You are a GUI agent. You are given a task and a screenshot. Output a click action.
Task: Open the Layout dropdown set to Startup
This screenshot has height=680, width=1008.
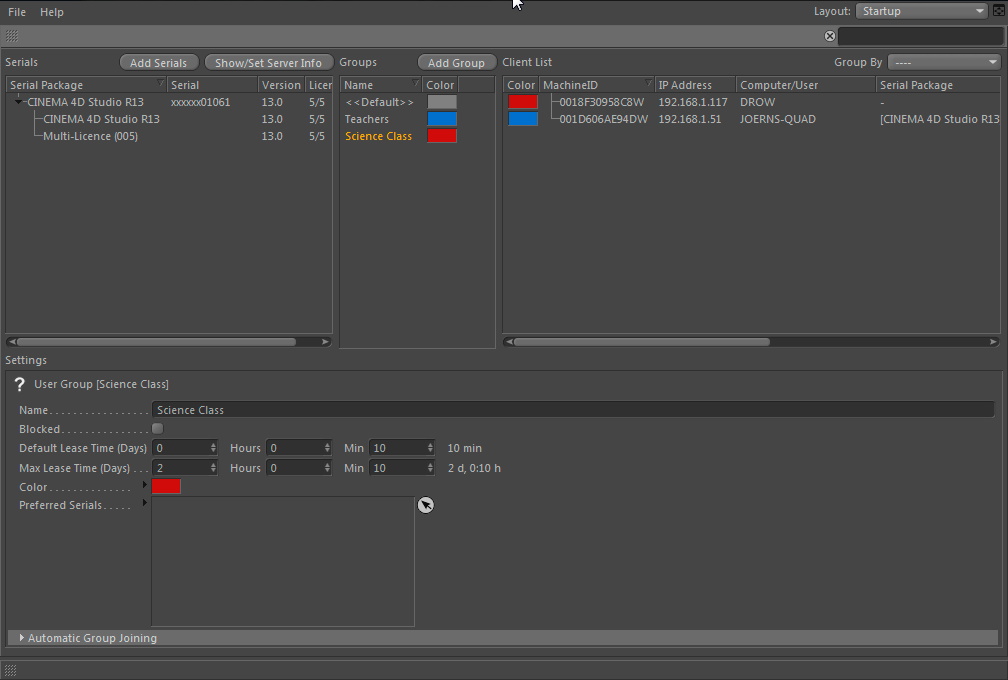pos(922,11)
